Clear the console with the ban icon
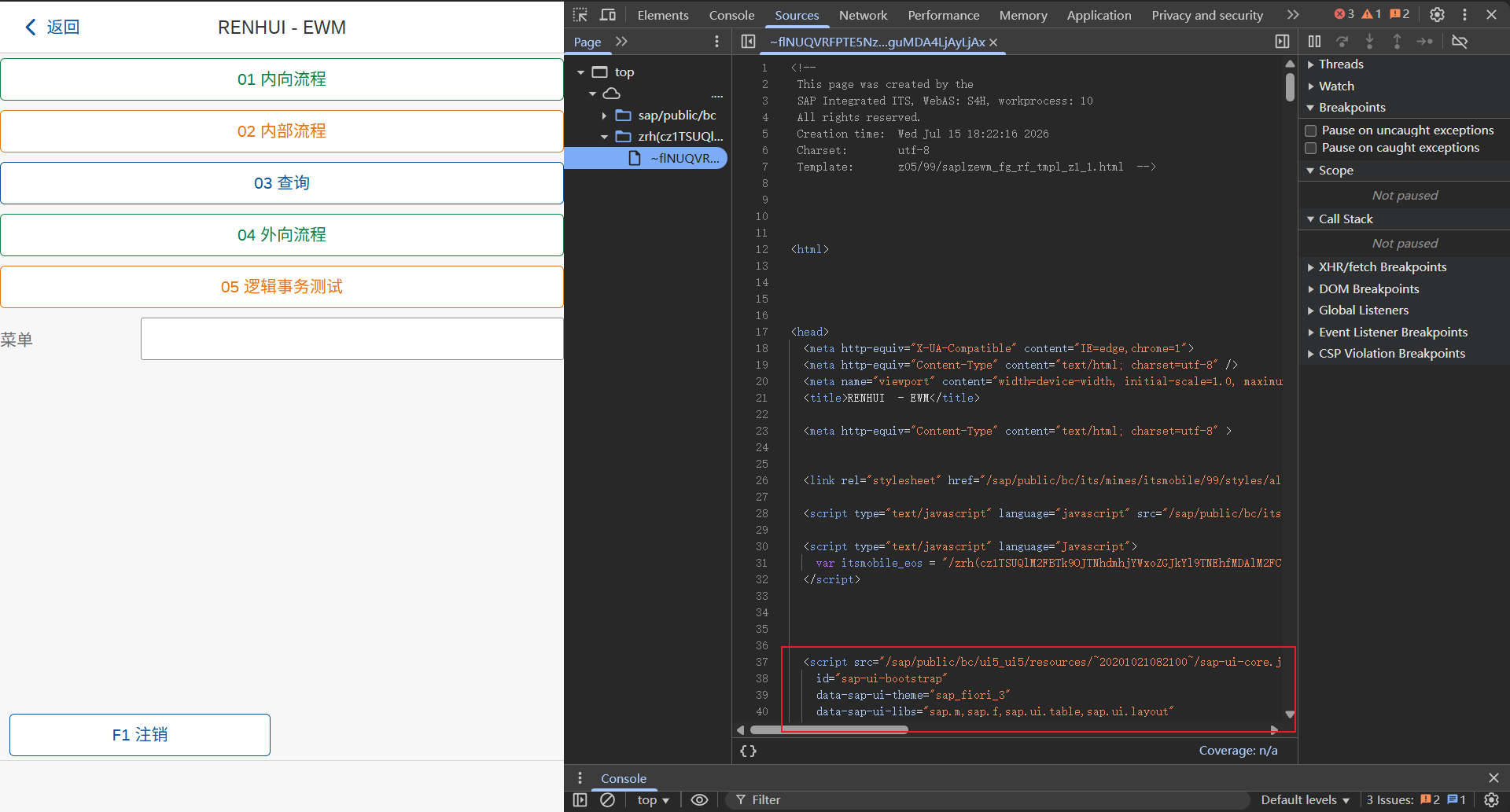 (x=607, y=799)
